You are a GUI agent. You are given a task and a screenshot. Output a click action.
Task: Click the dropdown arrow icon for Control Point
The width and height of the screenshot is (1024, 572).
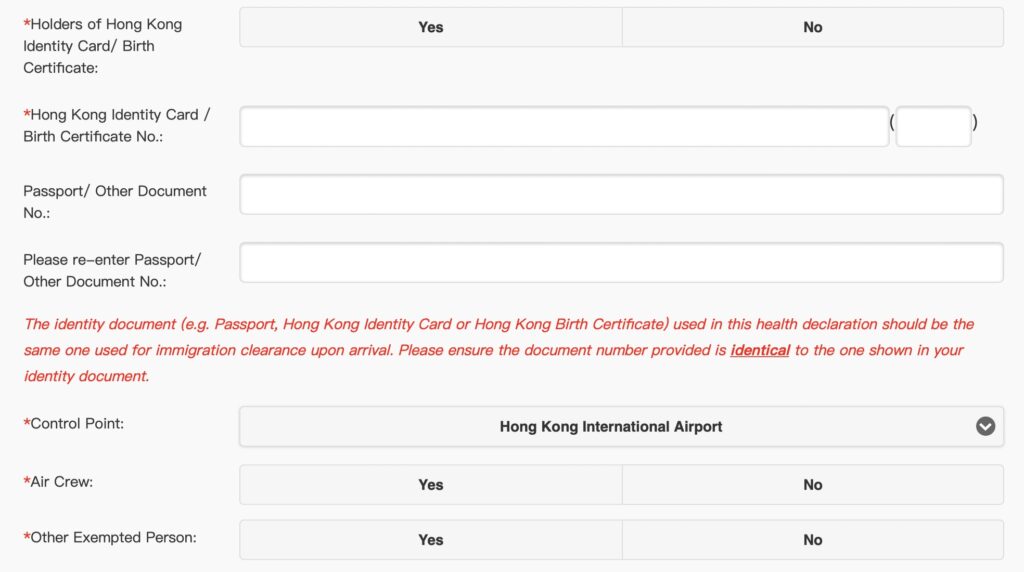click(985, 426)
